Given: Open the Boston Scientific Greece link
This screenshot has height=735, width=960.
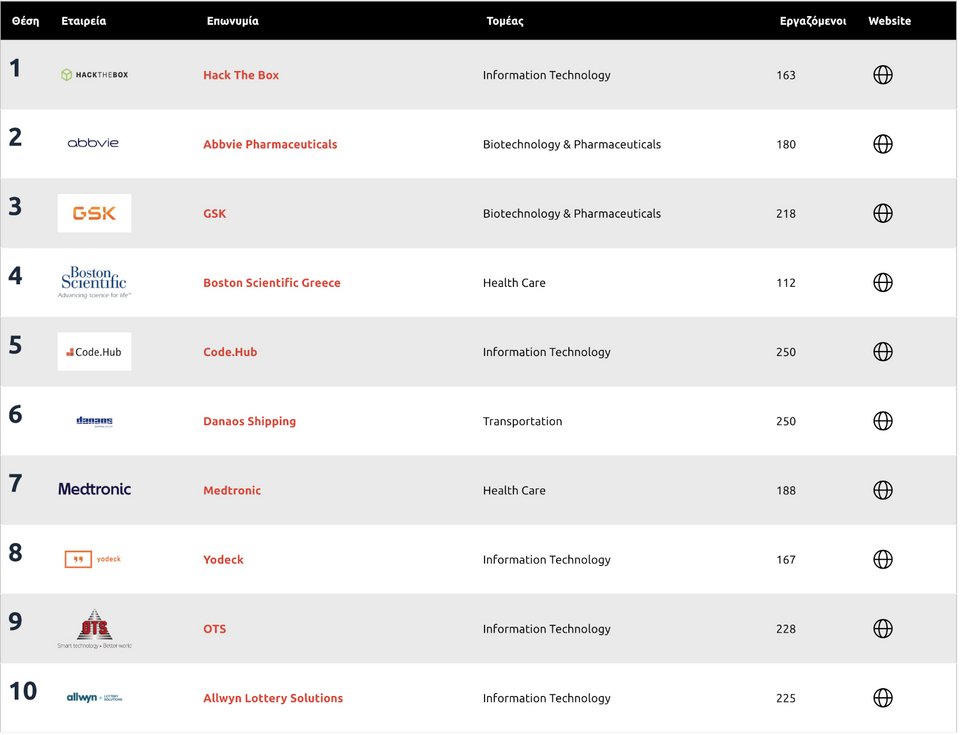Looking at the screenshot, I should (271, 283).
